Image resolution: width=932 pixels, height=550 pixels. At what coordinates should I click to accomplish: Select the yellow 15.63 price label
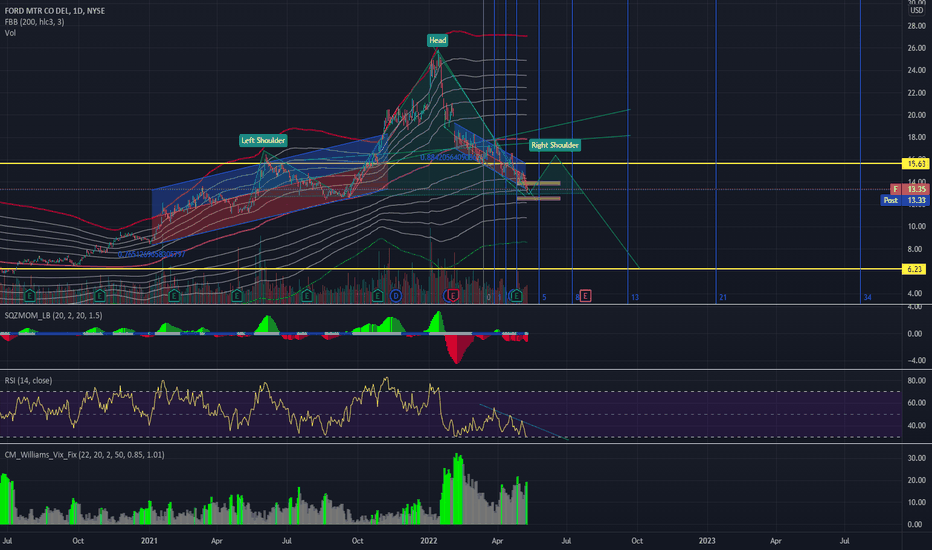pyautogui.click(x=915, y=164)
